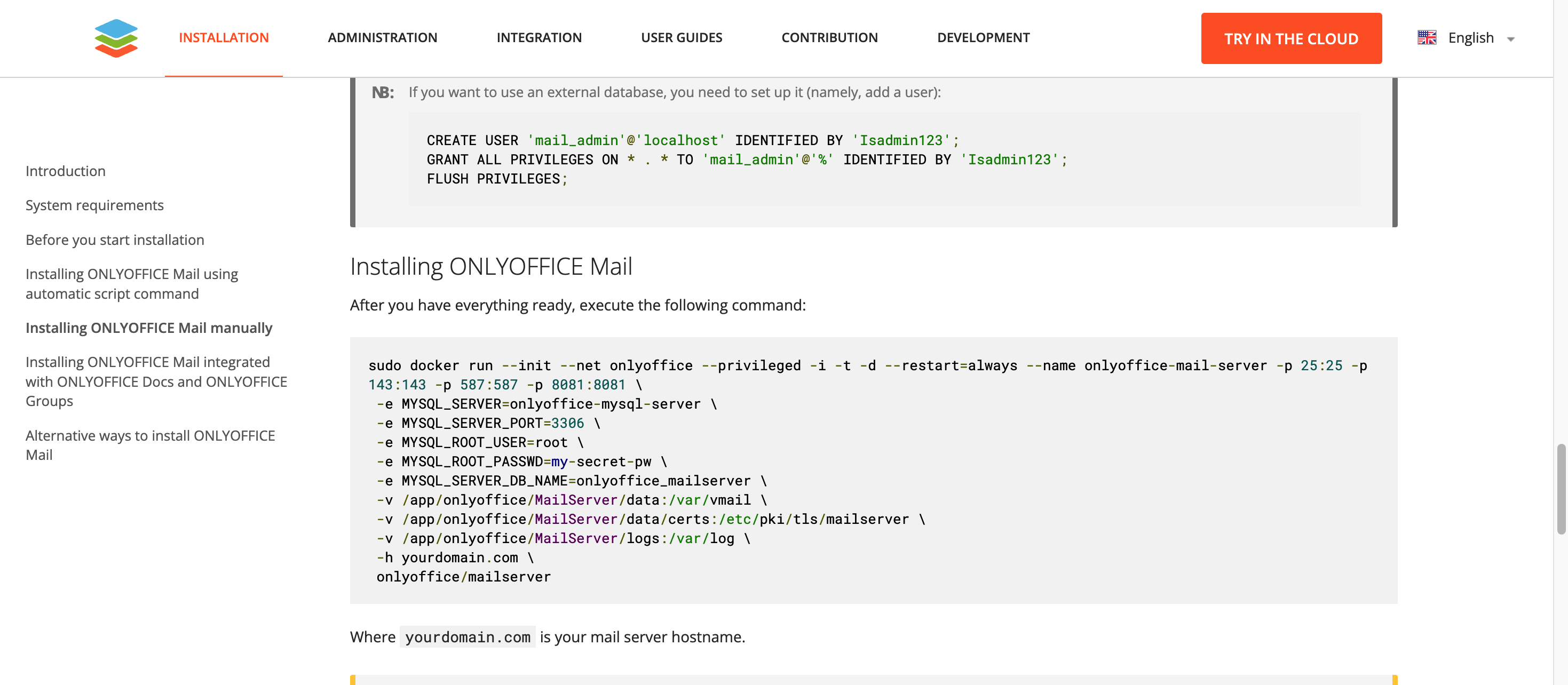This screenshot has height=685, width=1568.
Task: Click 'is your mail server hostname' text
Action: point(642,637)
